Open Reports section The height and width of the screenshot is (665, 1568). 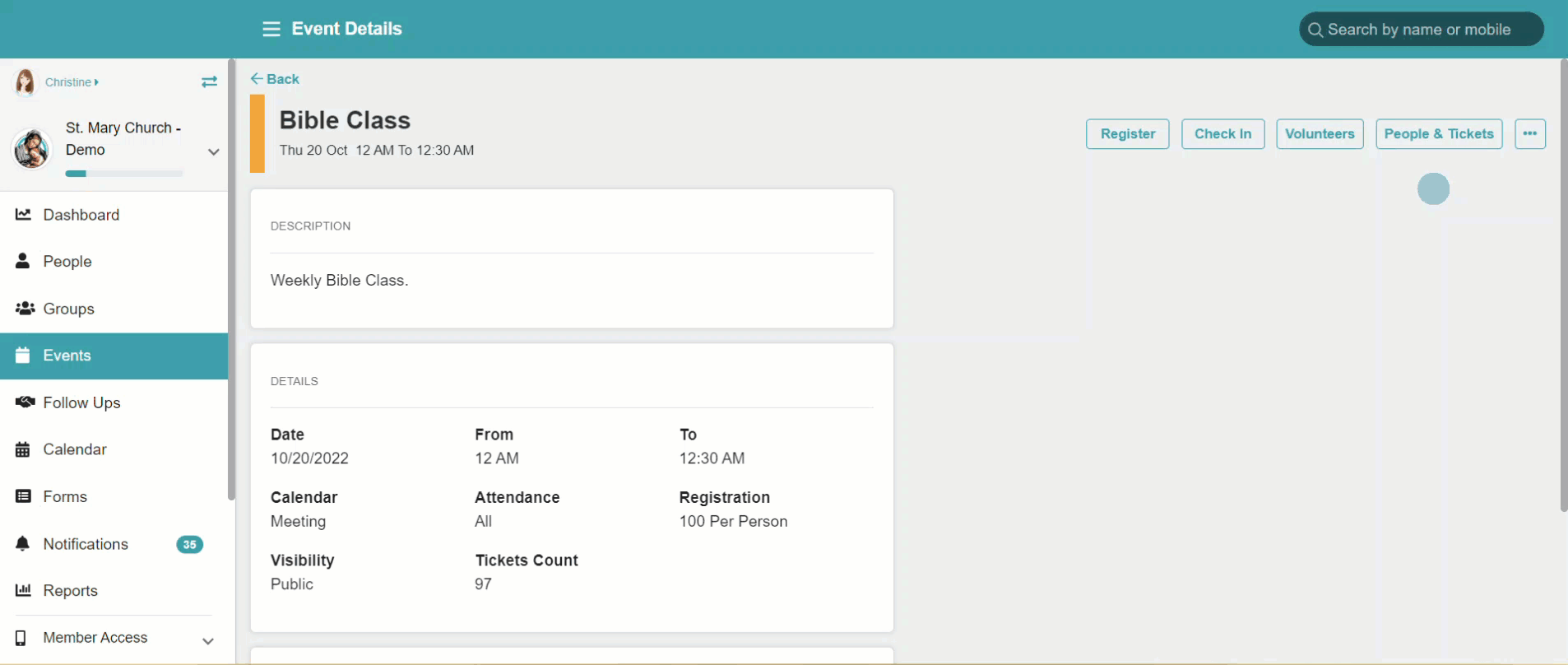(114, 591)
